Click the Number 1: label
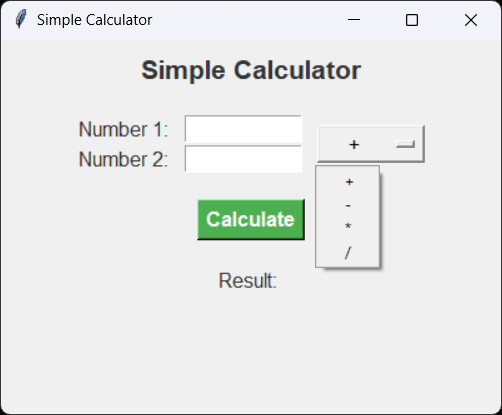 pos(123,129)
